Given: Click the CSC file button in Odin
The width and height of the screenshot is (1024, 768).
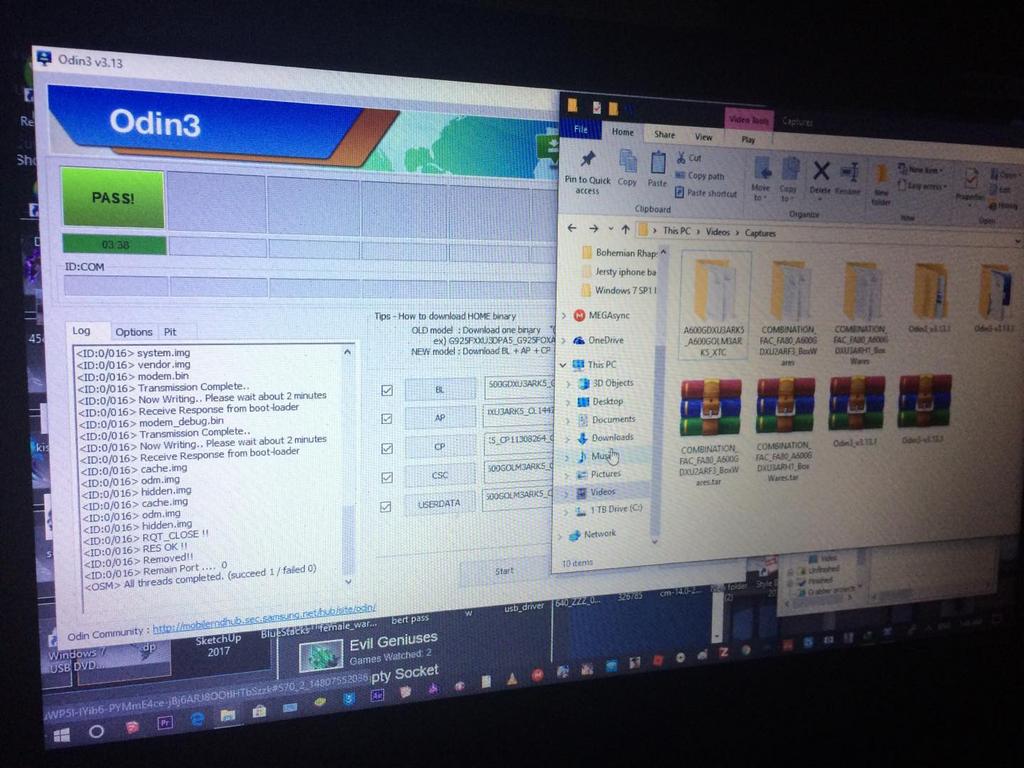Looking at the screenshot, I should pos(440,475).
